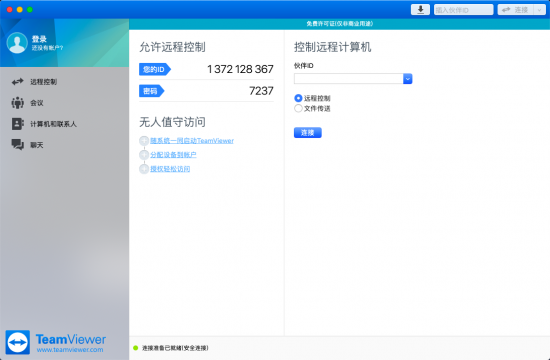The height and width of the screenshot is (360, 550).
Task: Click the 连接准备已就绪 status text
Action: point(175,348)
